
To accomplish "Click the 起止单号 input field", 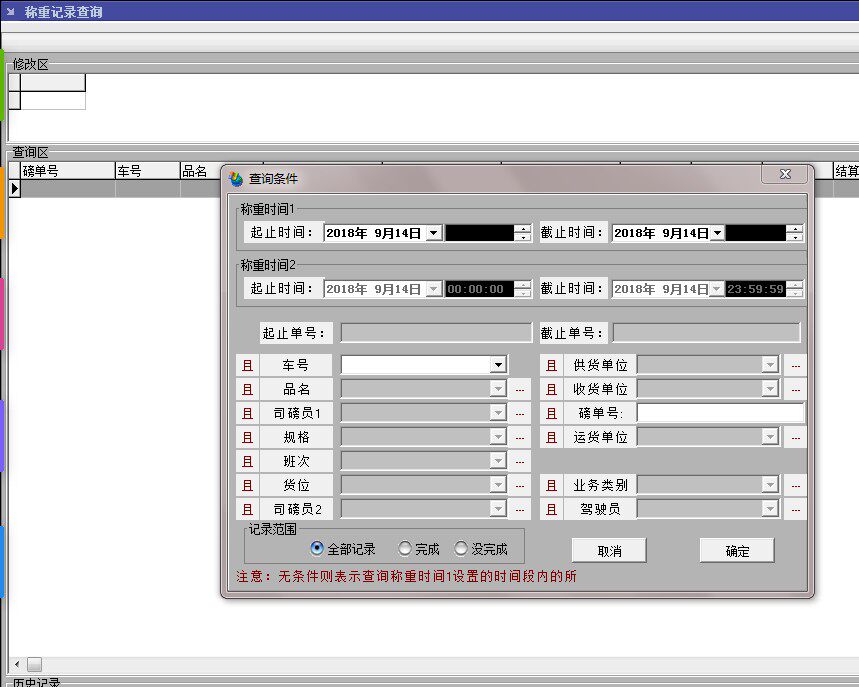I will (x=436, y=333).
